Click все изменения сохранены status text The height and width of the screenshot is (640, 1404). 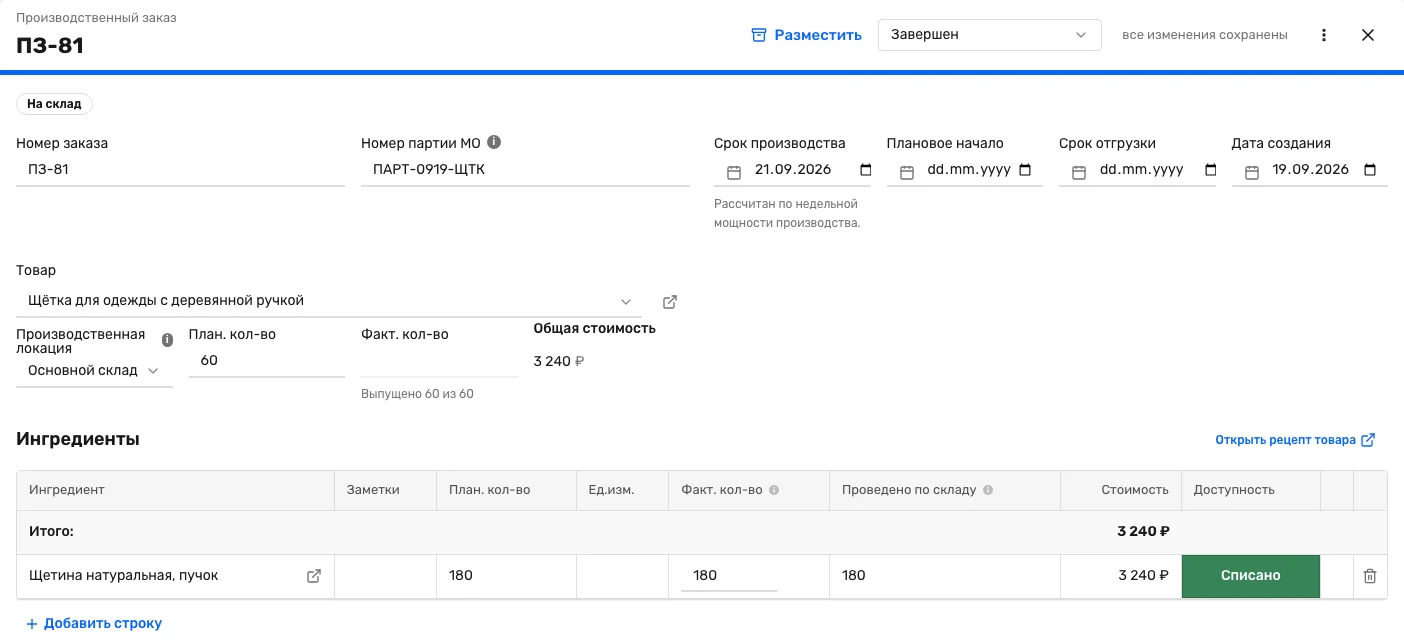[x=1205, y=35]
